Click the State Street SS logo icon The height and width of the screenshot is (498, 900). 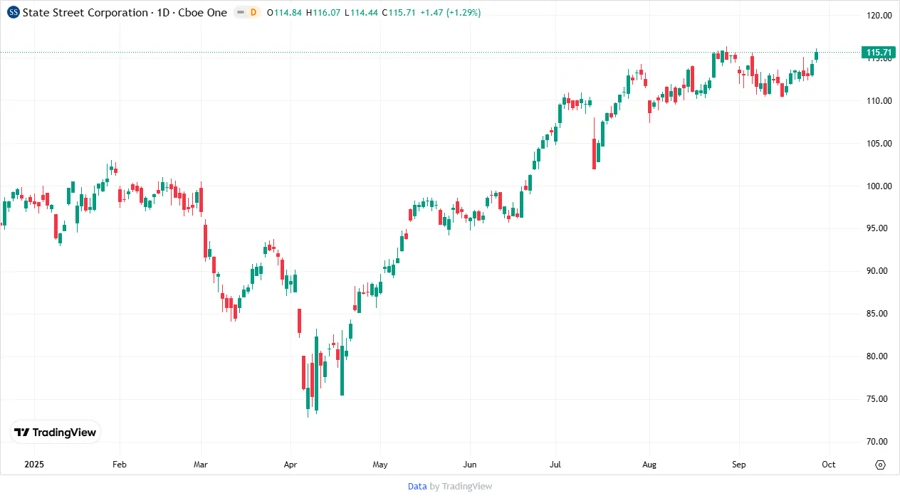pos(13,12)
